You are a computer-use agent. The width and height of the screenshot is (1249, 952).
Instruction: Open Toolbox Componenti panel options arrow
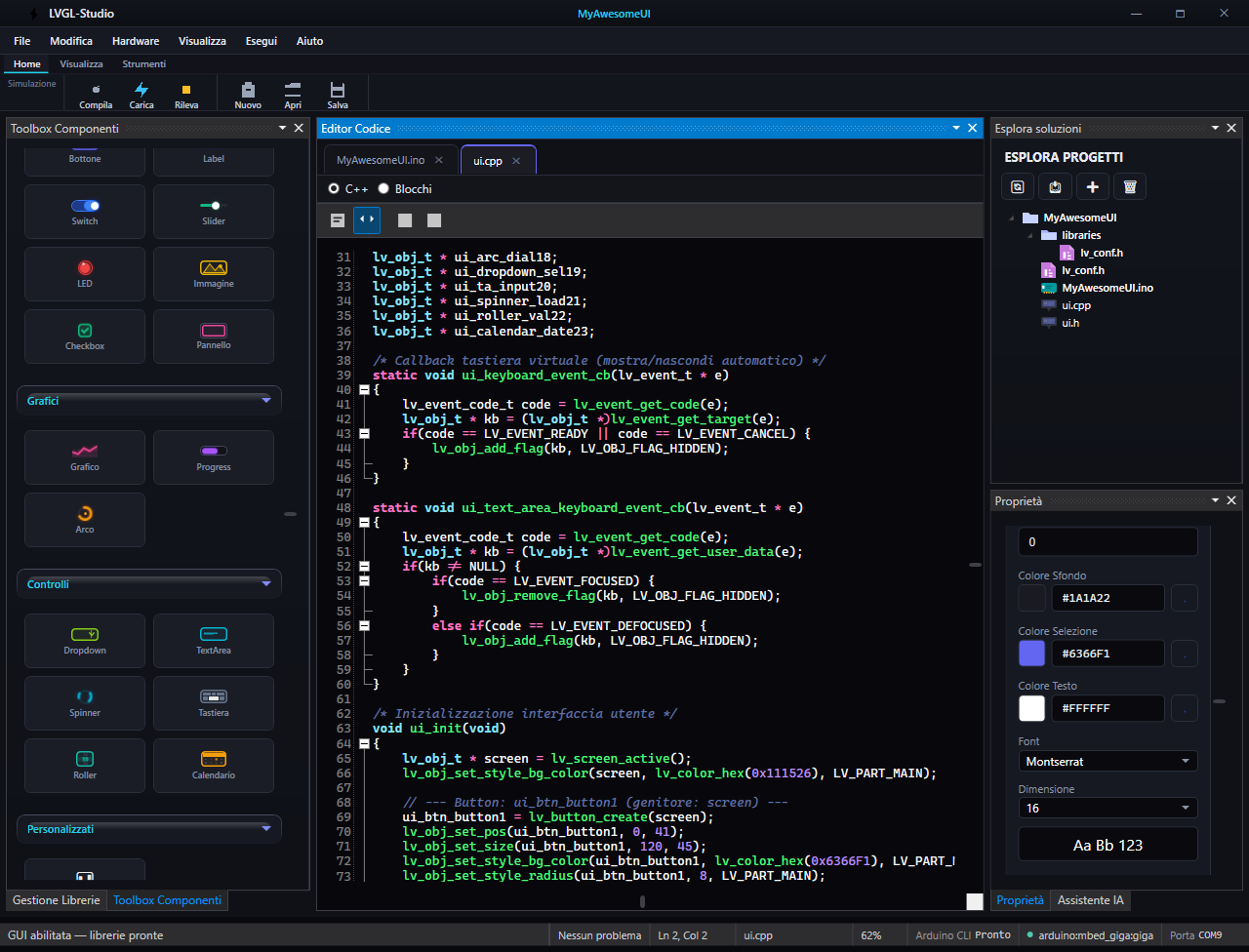pyautogui.click(x=282, y=128)
